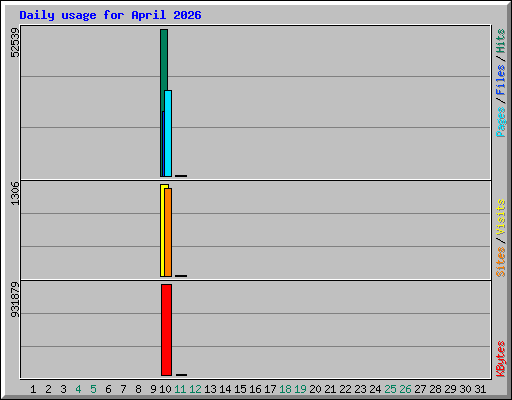Click day 14 on the x-axis
The width and height of the screenshot is (512, 400).
[225, 389]
